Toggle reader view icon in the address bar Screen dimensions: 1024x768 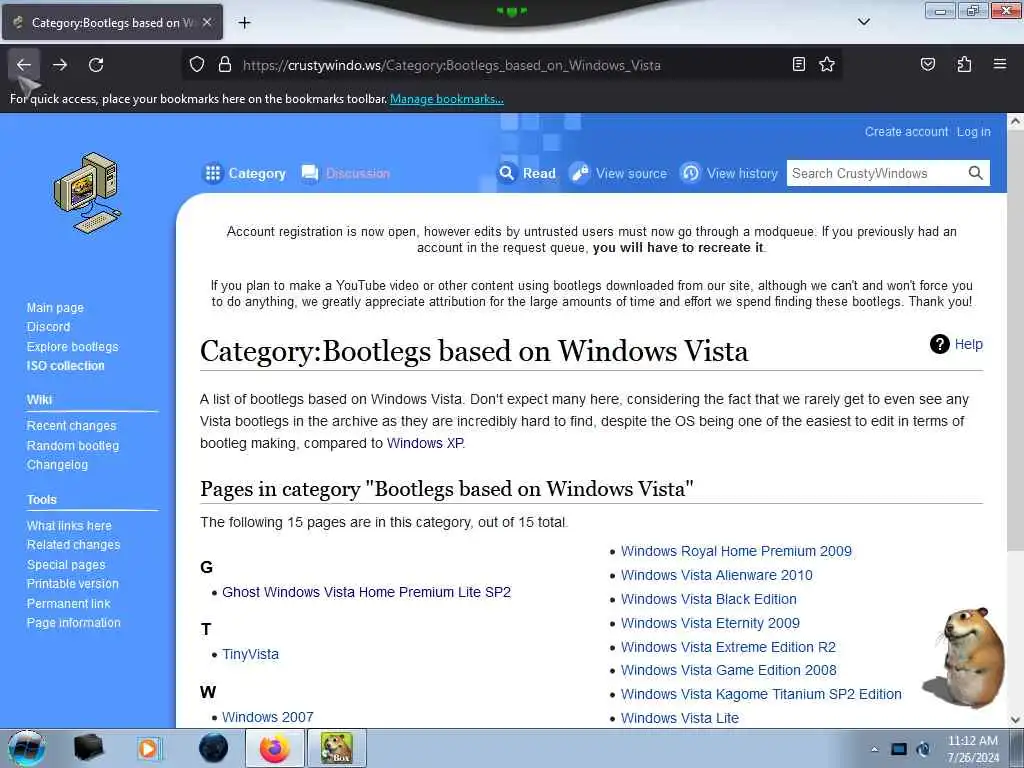[x=798, y=64]
